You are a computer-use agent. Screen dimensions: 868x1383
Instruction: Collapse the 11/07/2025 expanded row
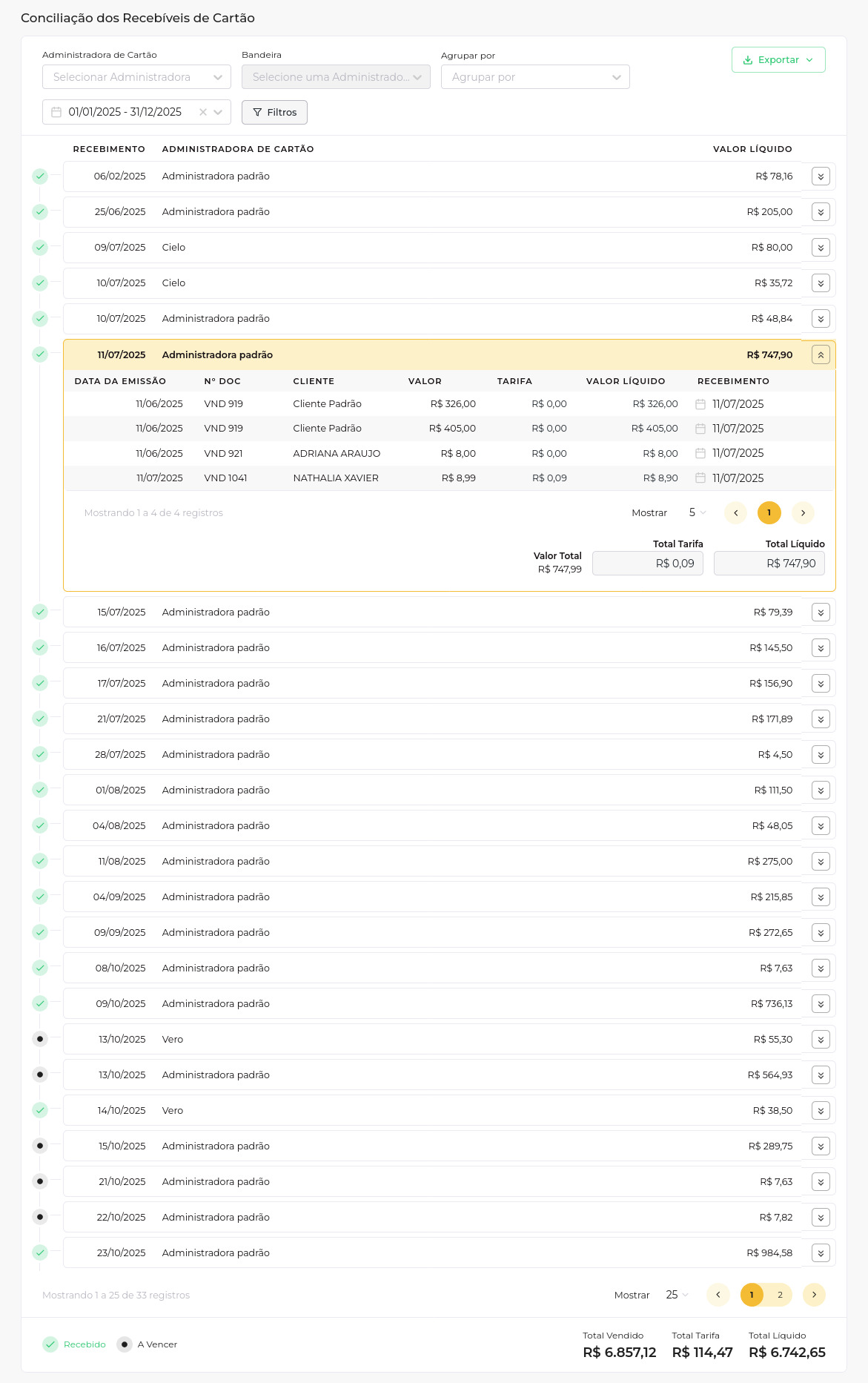click(x=821, y=355)
